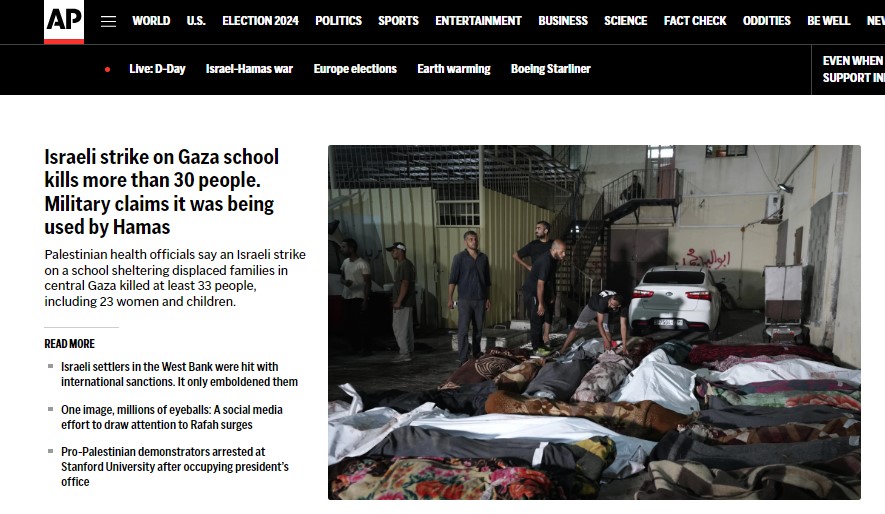Open the Oddities section
The image size is (885, 514).
(766, 21)
